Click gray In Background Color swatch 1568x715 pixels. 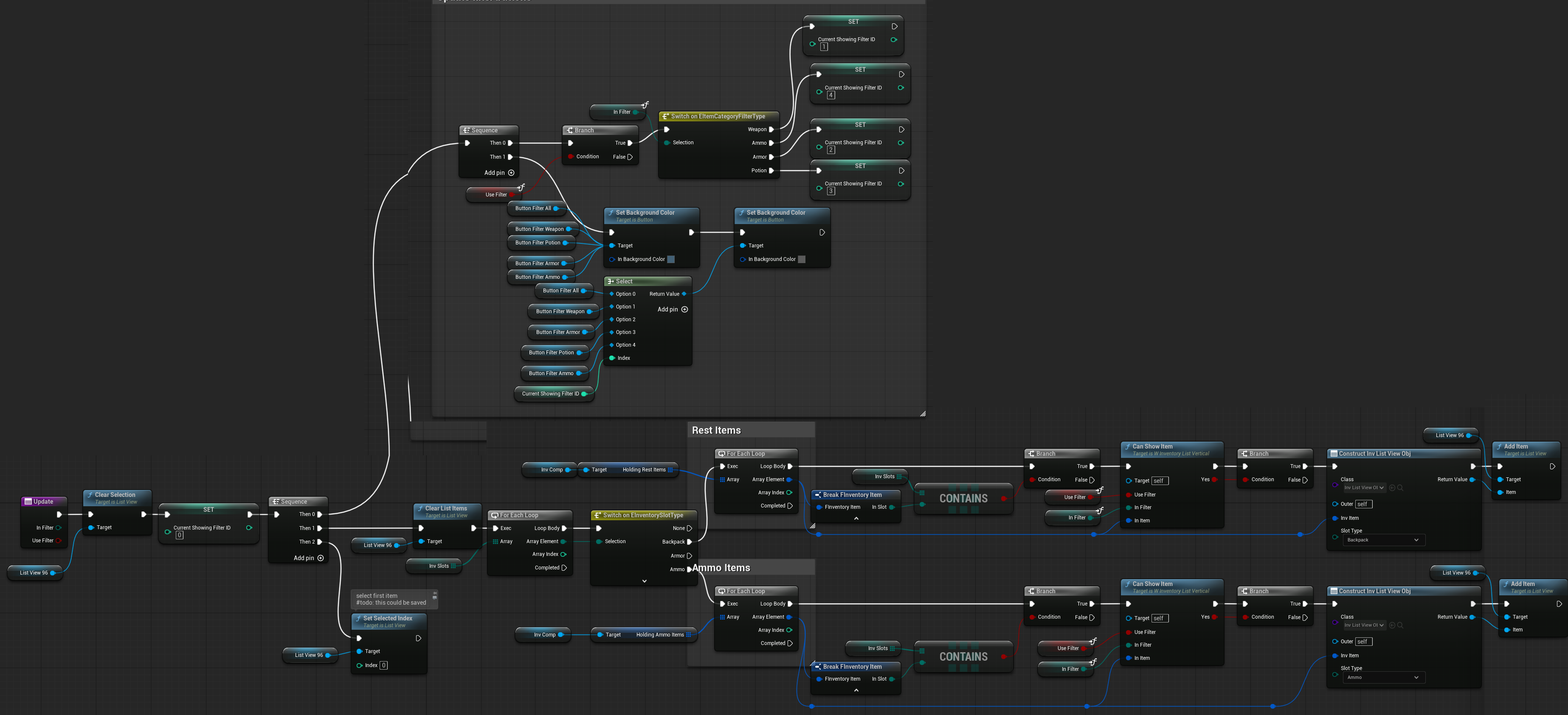[x=802, y=259]
